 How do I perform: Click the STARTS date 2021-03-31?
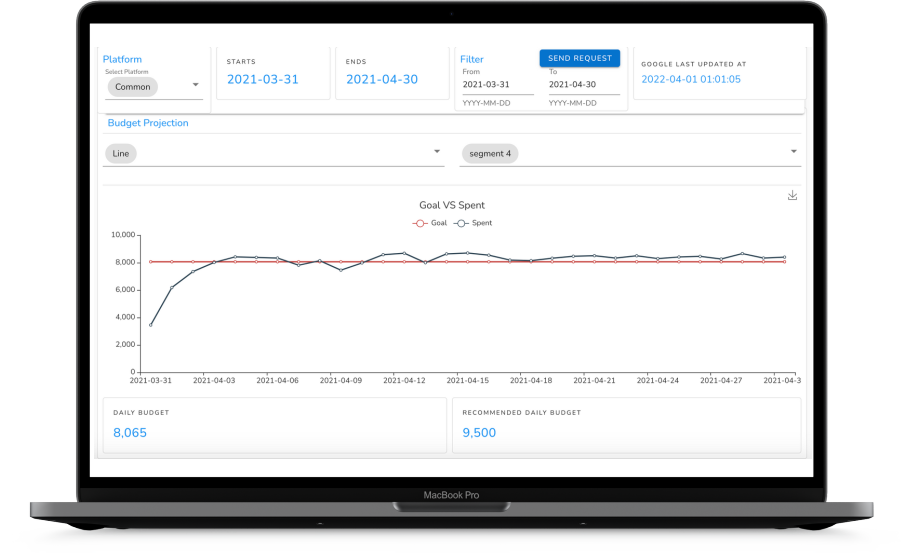point(262,79)
